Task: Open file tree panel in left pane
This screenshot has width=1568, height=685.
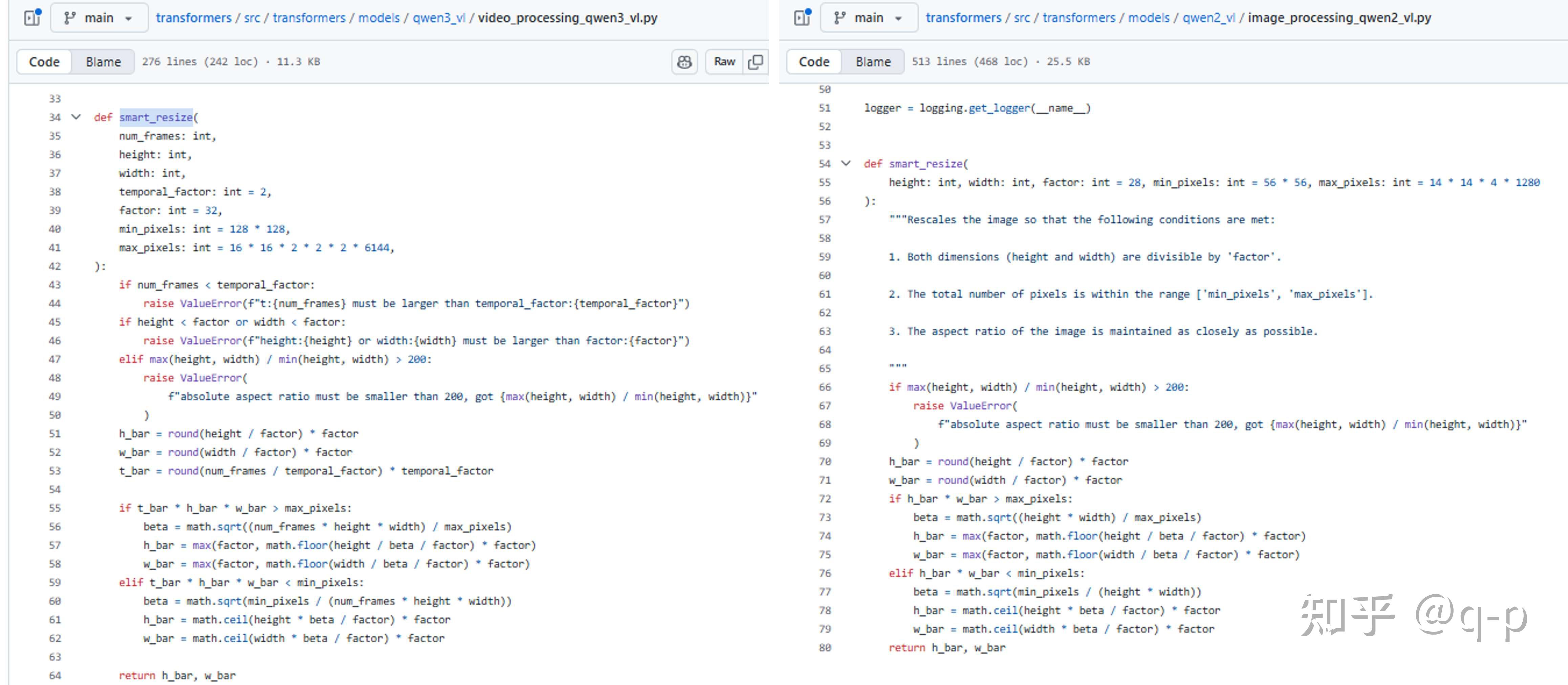Action: (32, 17)
